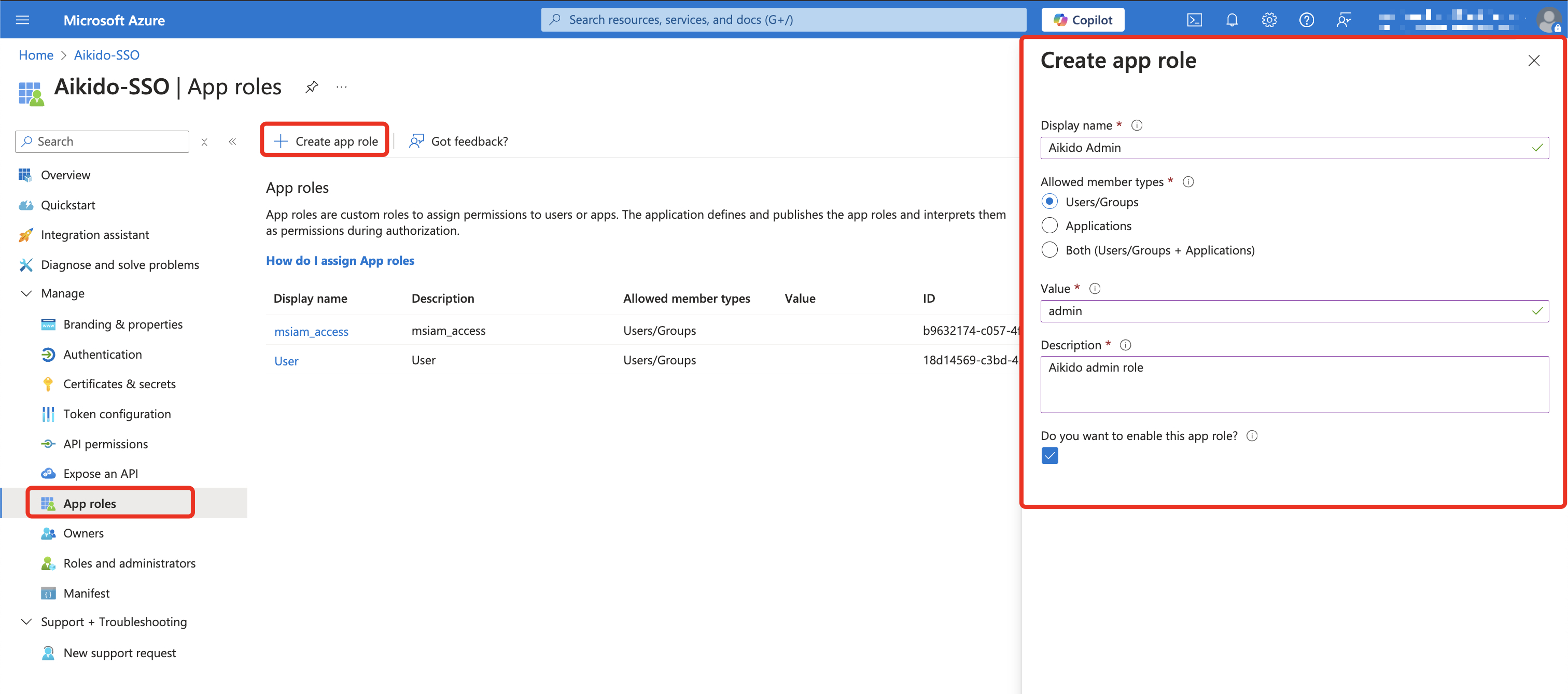Click the Allowed member types column header
The width and height of the screenshot is (1568, 694).
click(x=687, y=299)
